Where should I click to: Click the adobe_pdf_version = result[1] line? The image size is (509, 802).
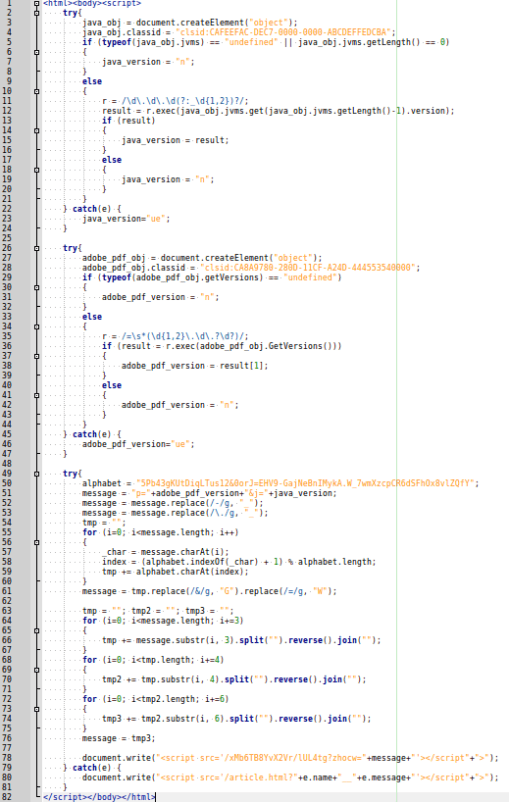194,366
